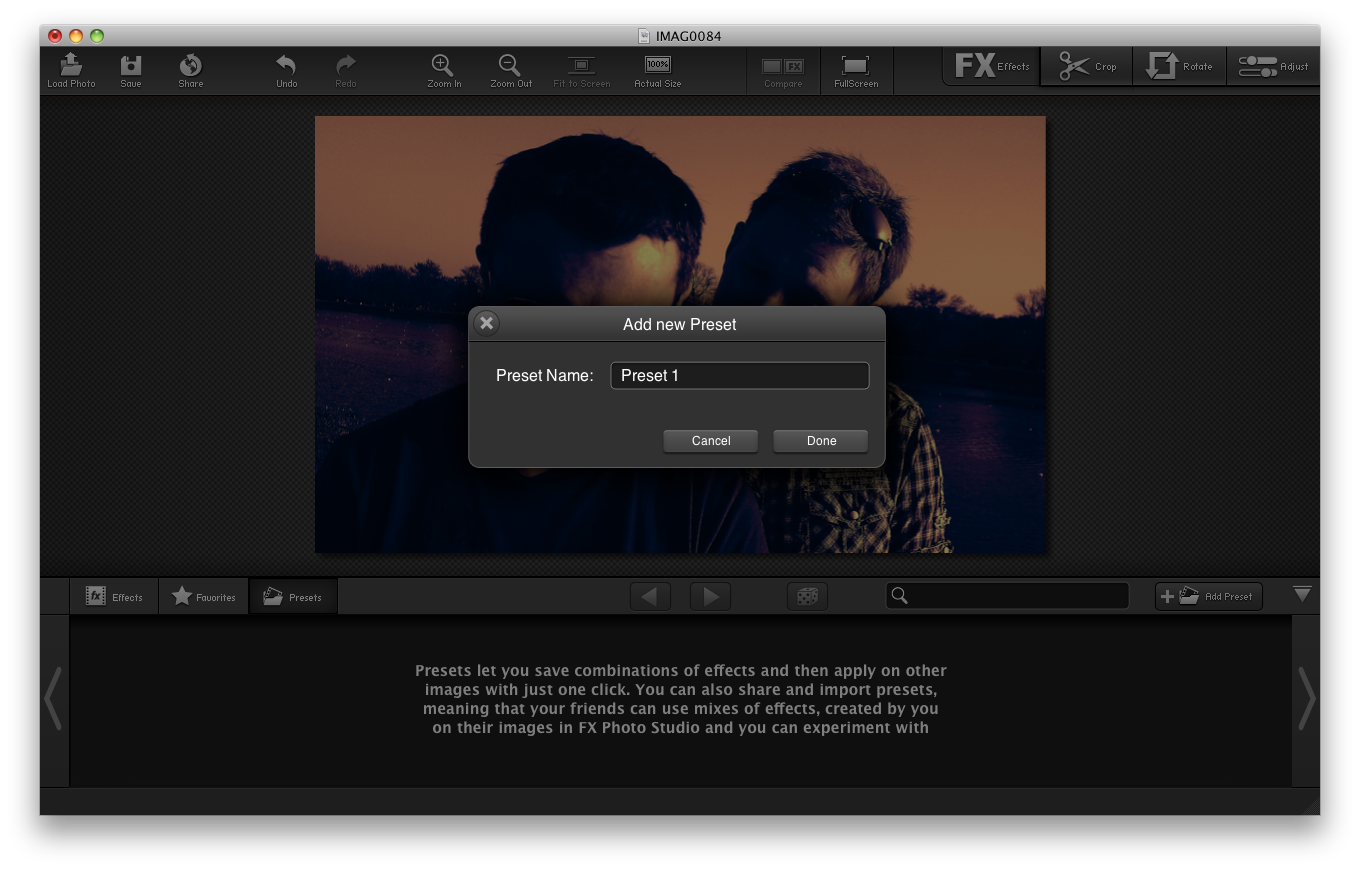Switch to the Effects tab
This screenshot has width=1360, height=870.
pyautogui.click(x=114, y=596)
